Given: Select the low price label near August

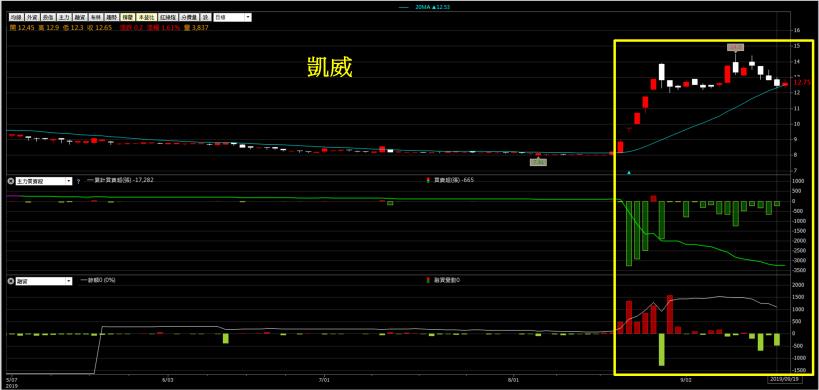Looking at the screenshot, I should [538, 162].
